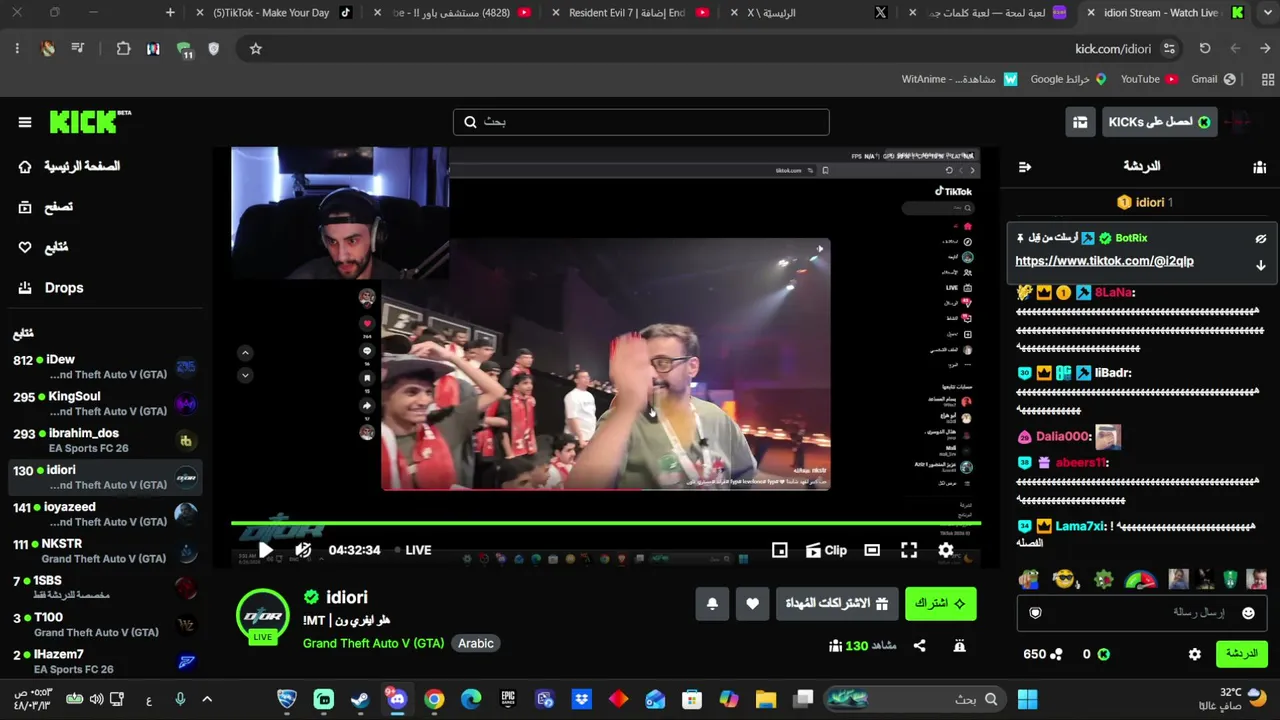Click the chat identity shield icon

1035,613
